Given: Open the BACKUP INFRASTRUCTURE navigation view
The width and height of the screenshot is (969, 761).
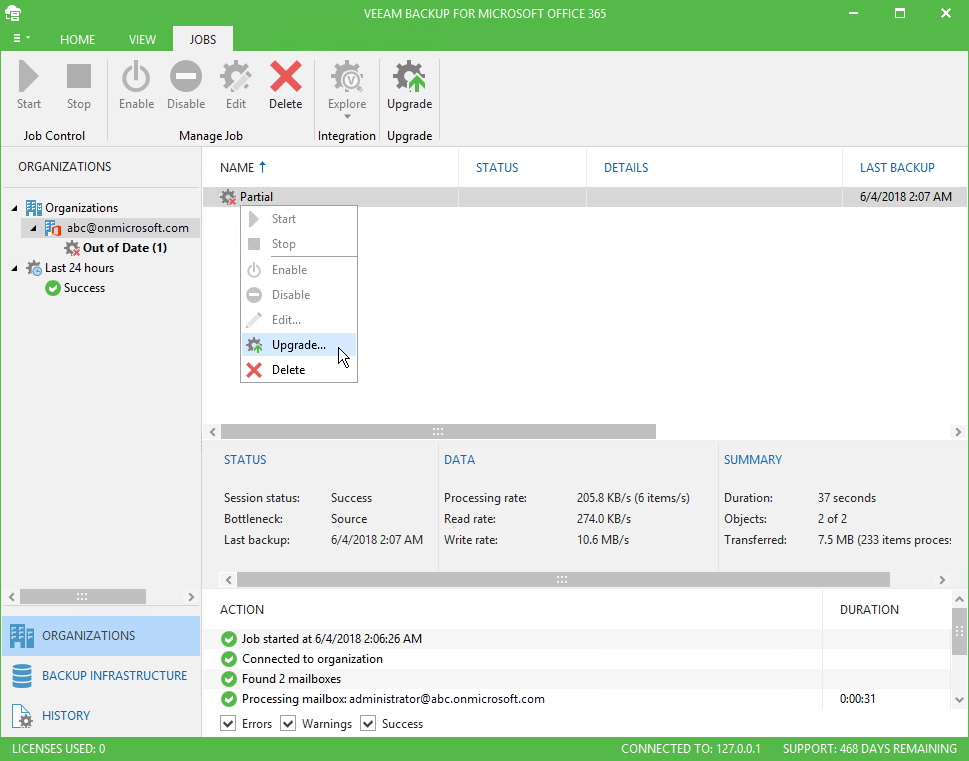Looking at the screenshot, I should pyautogui.click(x=101, y=676).
